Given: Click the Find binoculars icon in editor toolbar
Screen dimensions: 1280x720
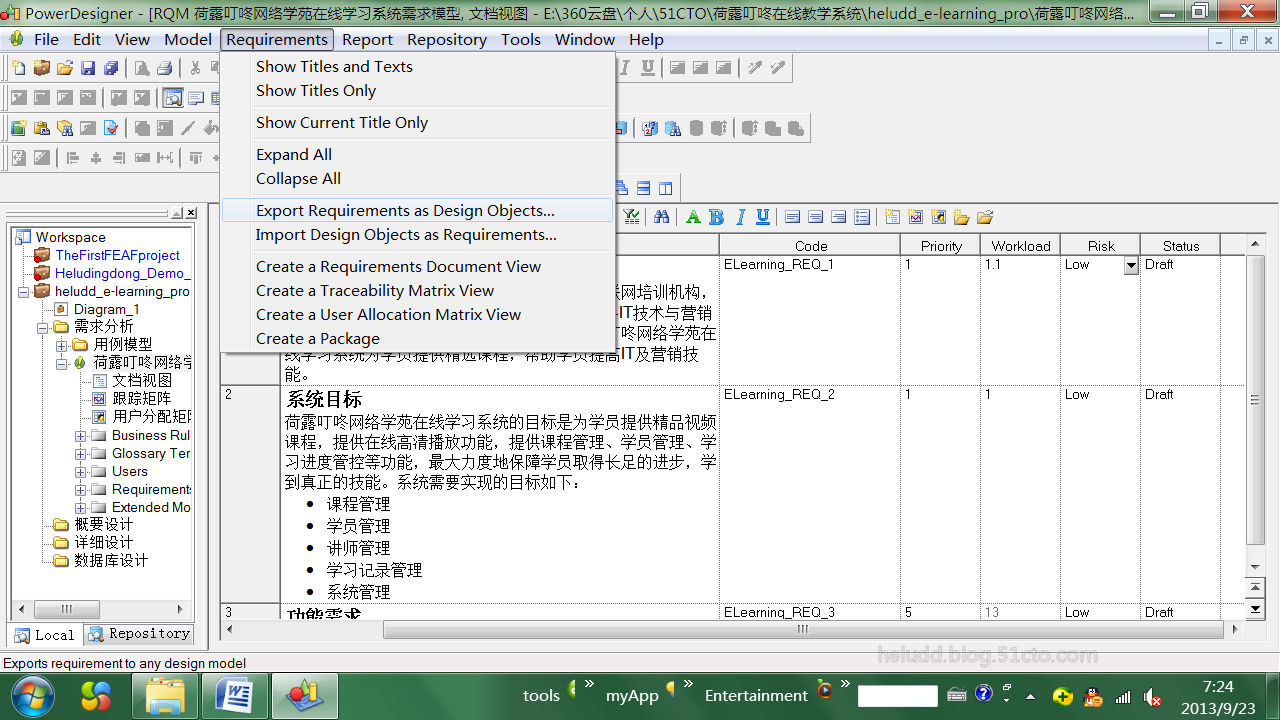Looking at the screenshot, I should click(661, 217).
